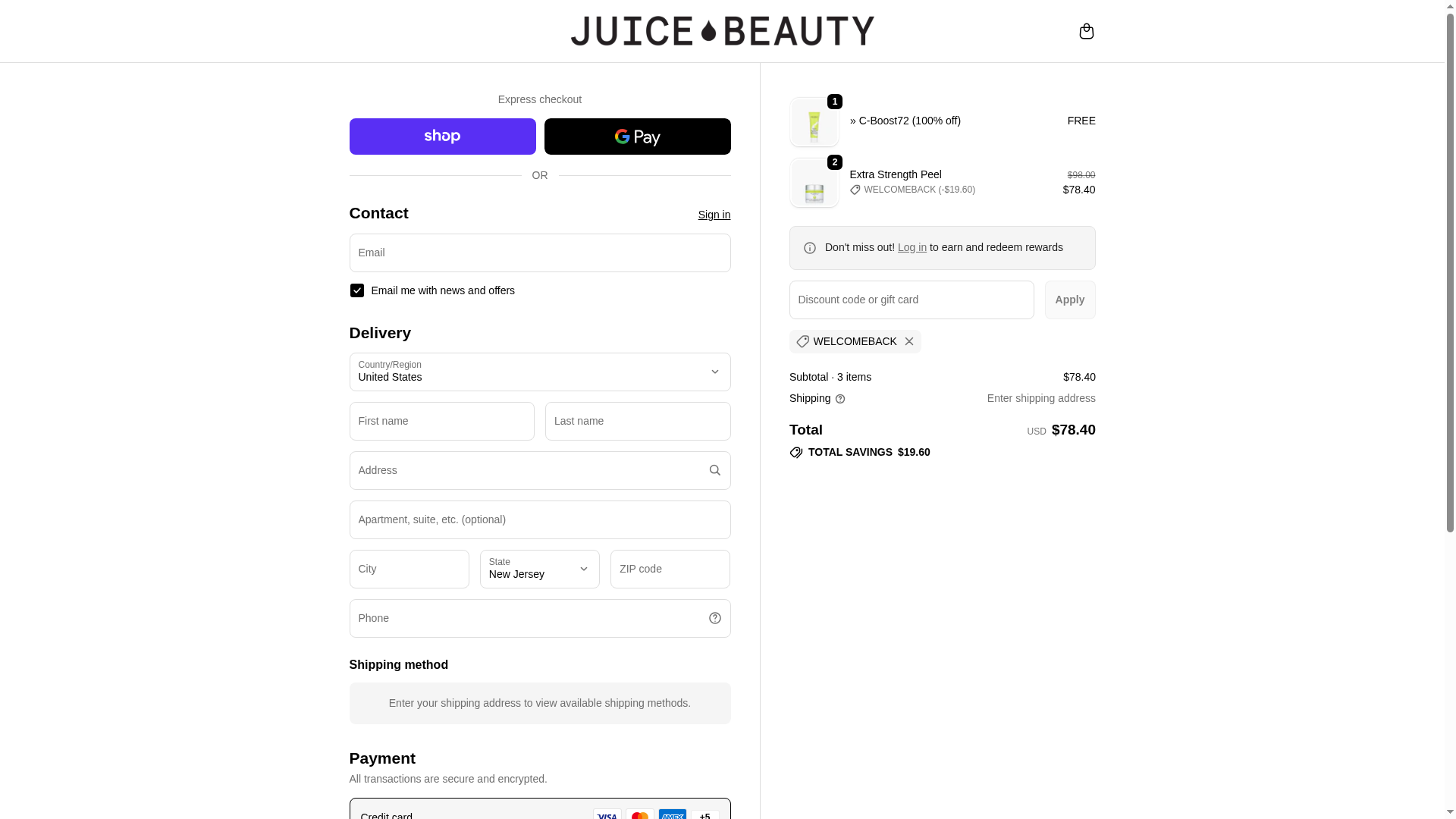The height and width of the screenshot is (819, 1456).
Task: Open the State dropdown showing New Jersey
Action: 539,569
